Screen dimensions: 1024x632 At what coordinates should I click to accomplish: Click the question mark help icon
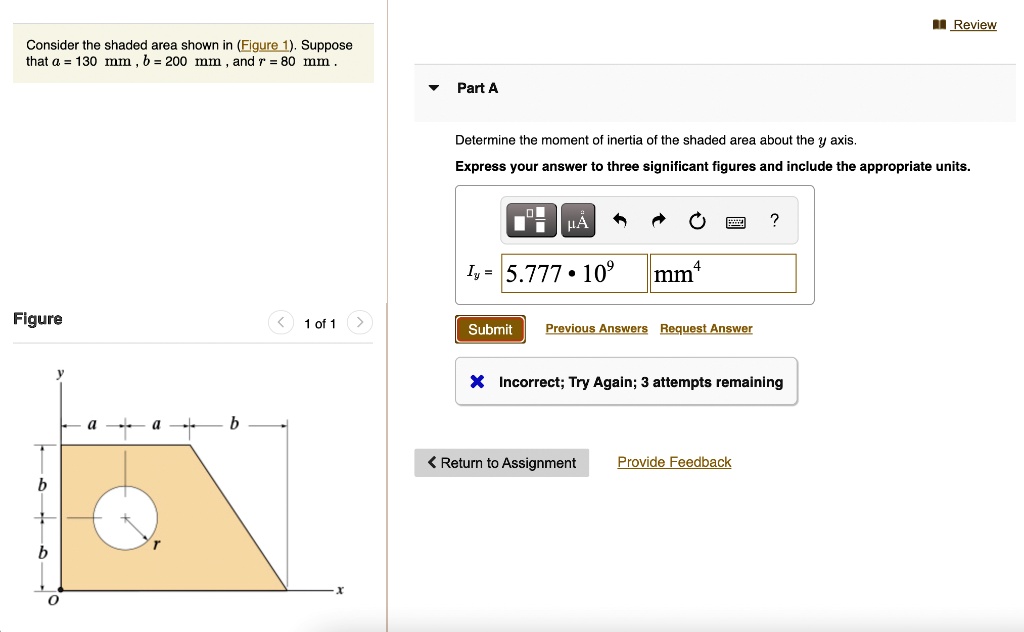[x=773, y=220]
